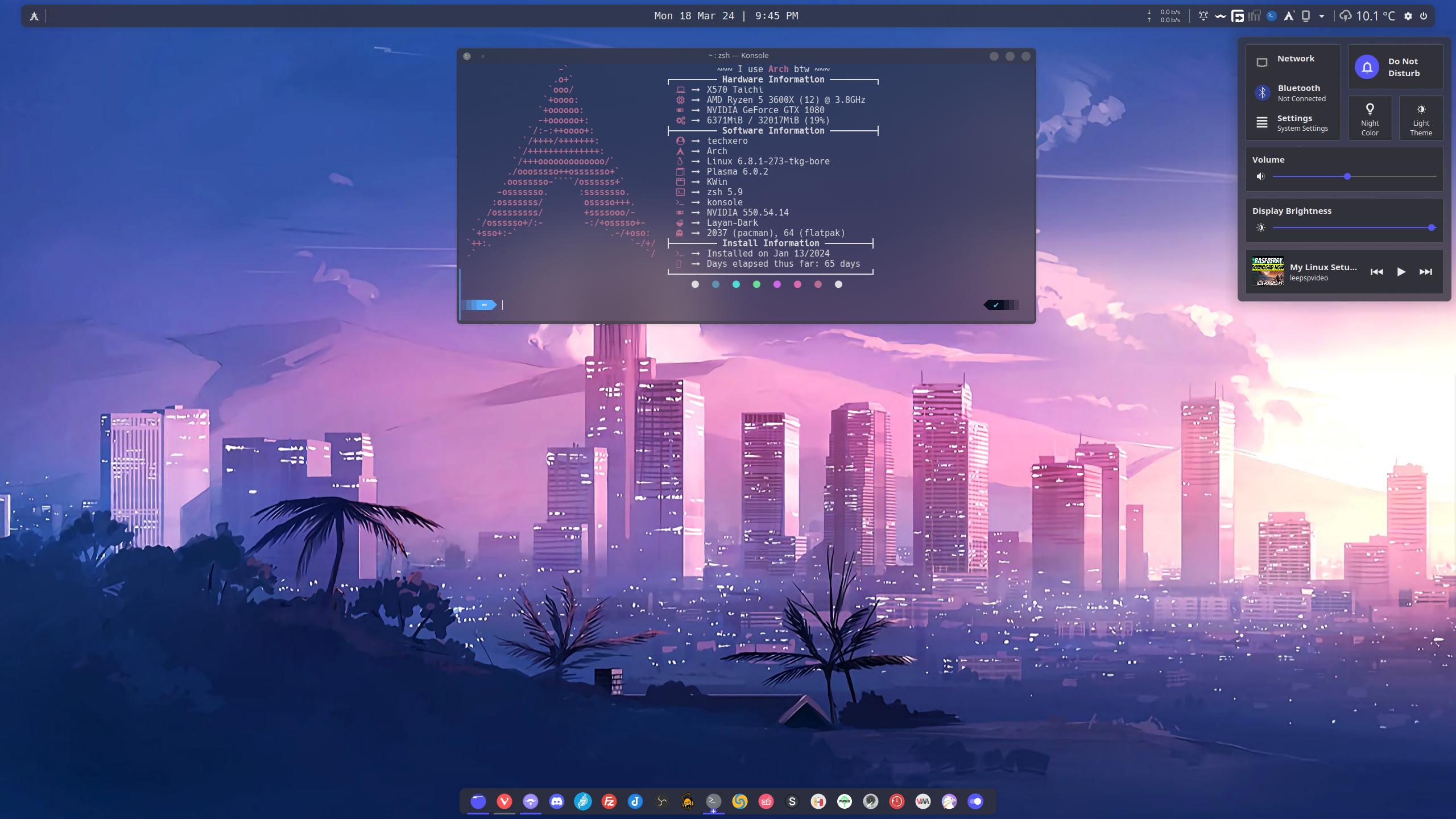Click the wavy line tray icon
The image size is (1456, 819).
click(x=1221, y=16)
